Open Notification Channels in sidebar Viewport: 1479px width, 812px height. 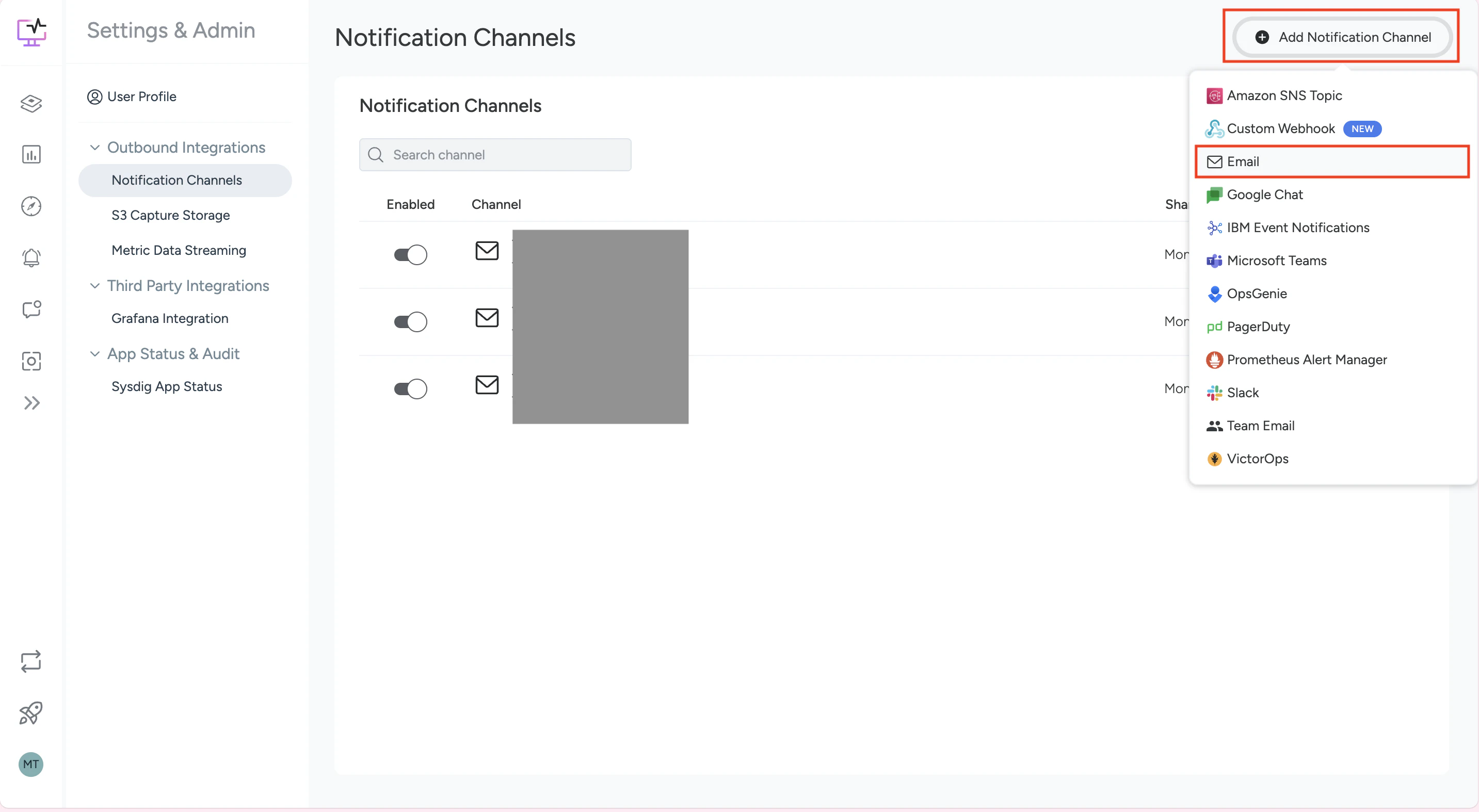coord(185,180)
